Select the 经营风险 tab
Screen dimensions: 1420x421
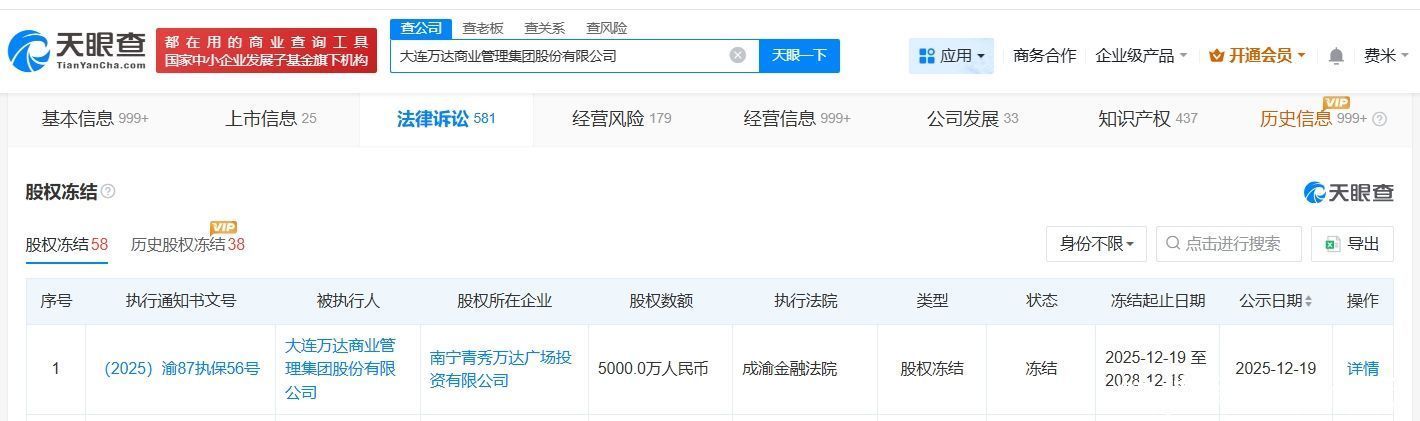pyautogui.click(x=621, y=119)
